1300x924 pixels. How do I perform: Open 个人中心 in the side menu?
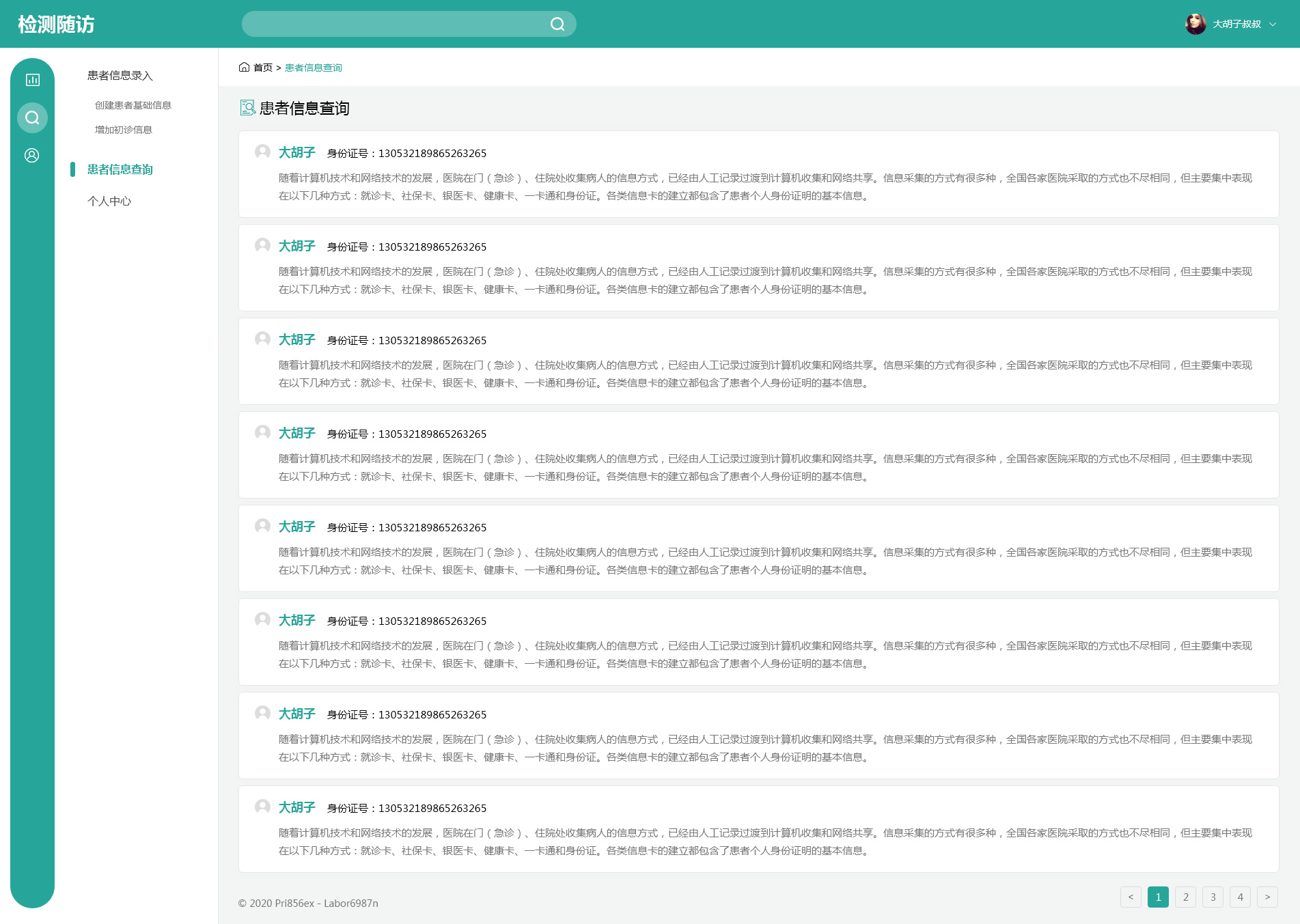tap(109, 201)
